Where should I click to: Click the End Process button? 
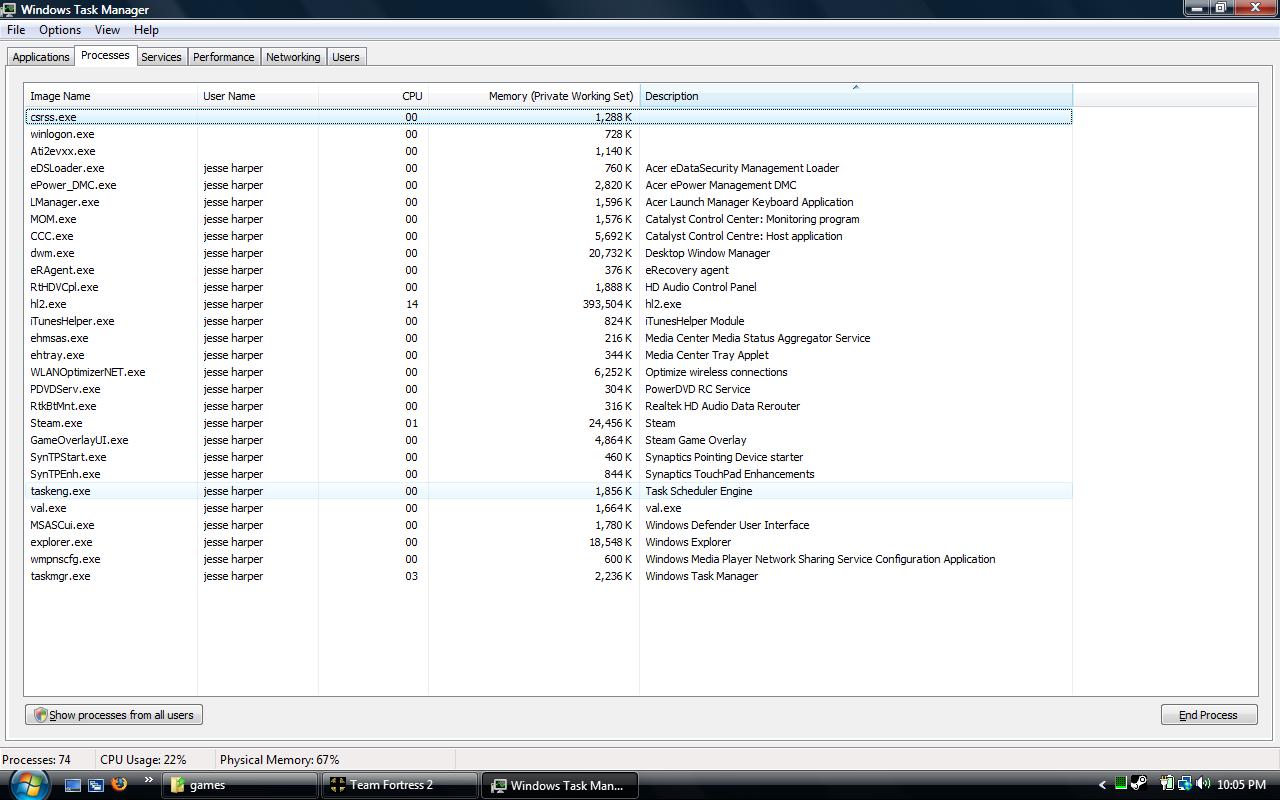1208,715
